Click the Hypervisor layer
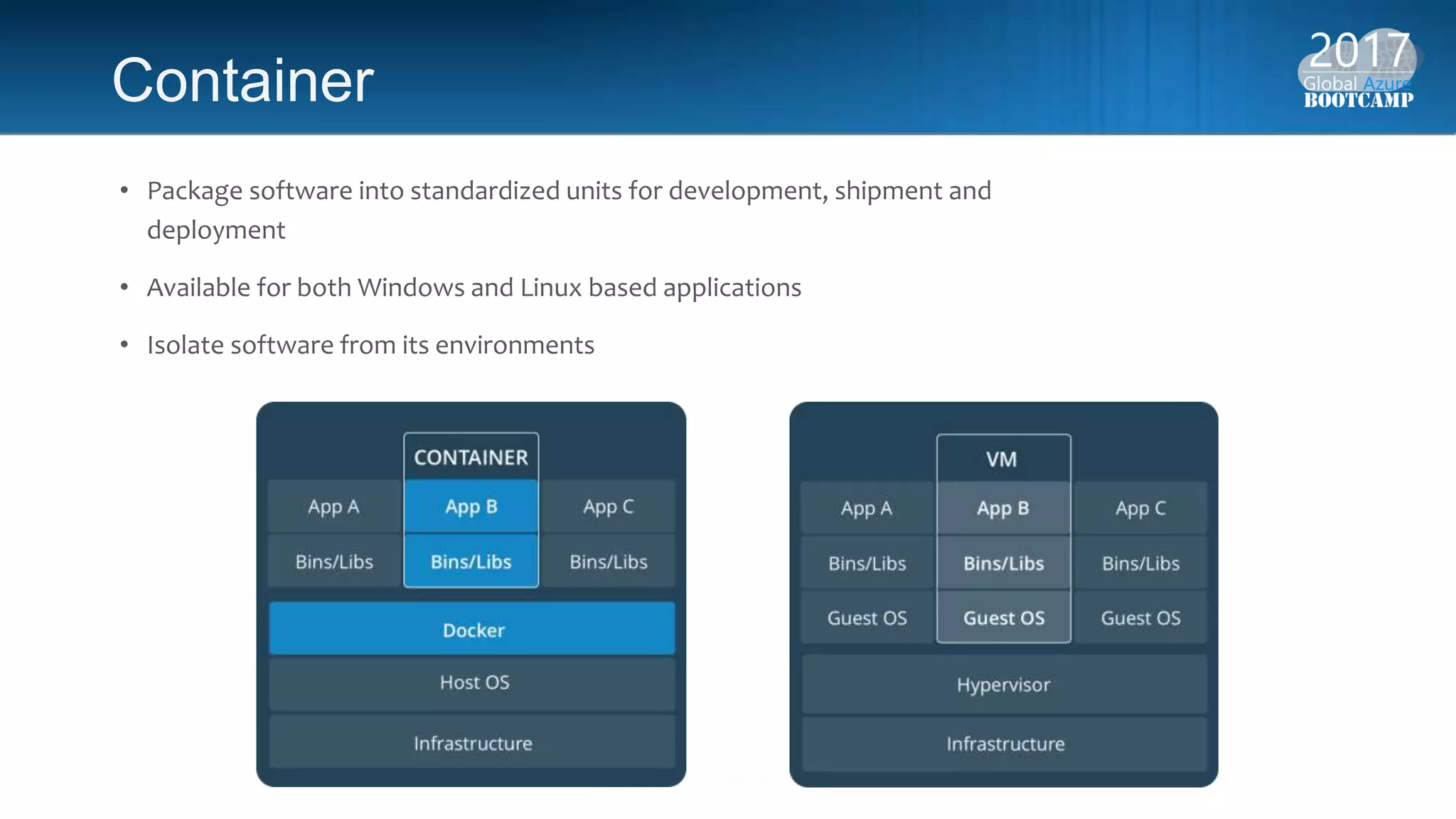Screen dimensions: 1456x819 1003,685
